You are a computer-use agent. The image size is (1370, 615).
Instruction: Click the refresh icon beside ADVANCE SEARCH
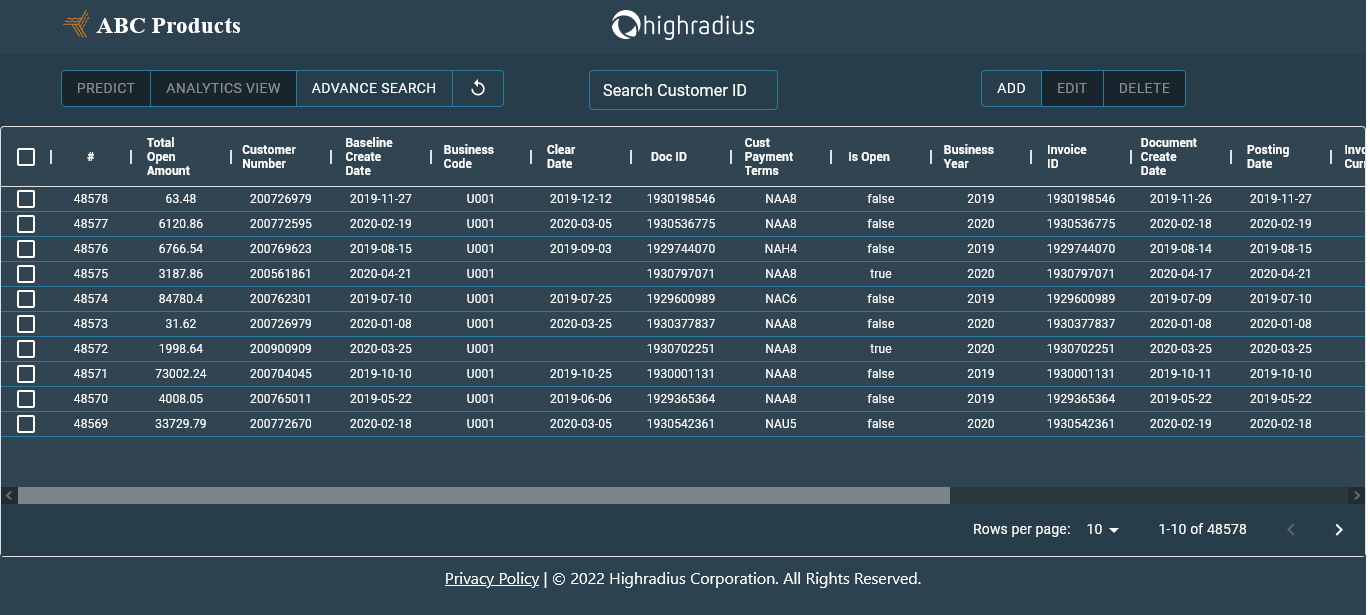pos(478,88)
